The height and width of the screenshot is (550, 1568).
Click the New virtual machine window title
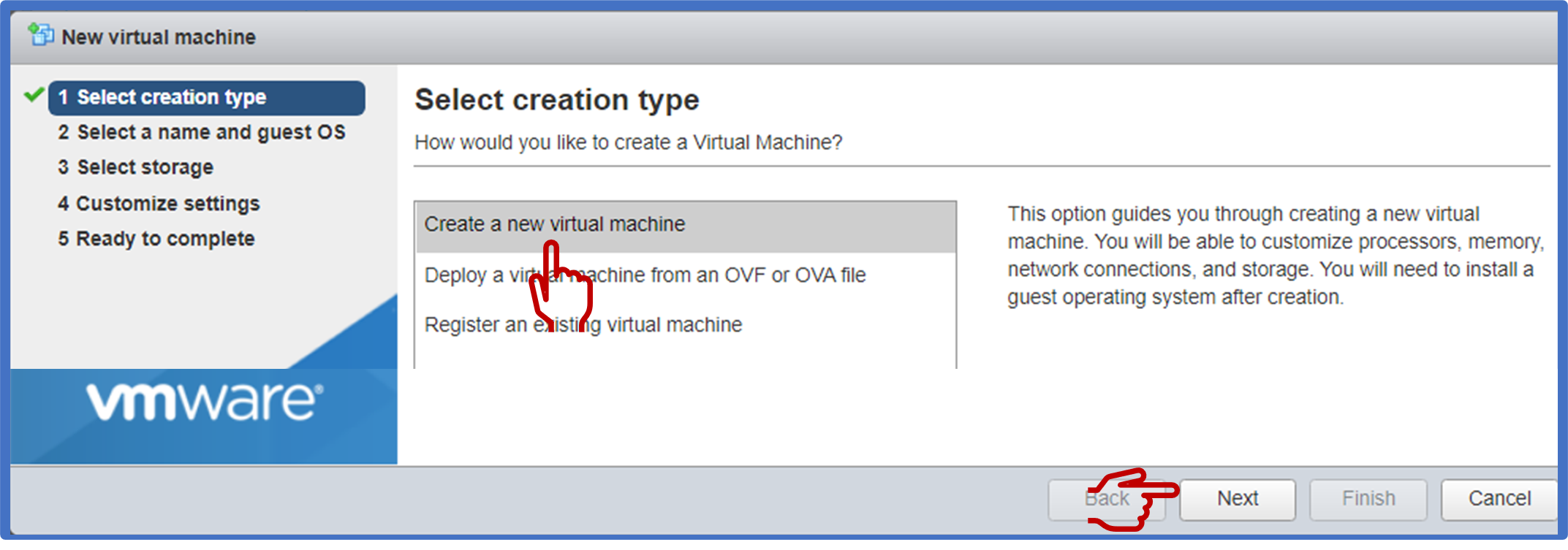(x=159, y=37)
